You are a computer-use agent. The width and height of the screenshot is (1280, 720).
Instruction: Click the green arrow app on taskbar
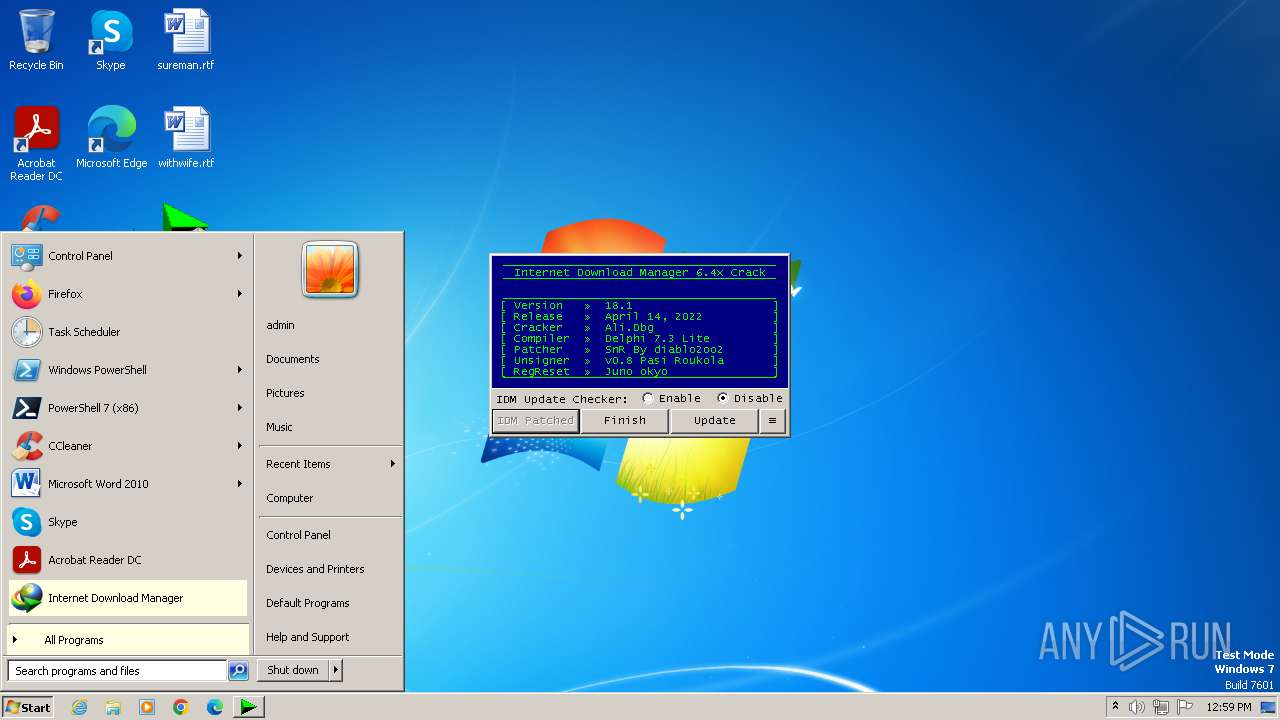[x=248, y=707]
